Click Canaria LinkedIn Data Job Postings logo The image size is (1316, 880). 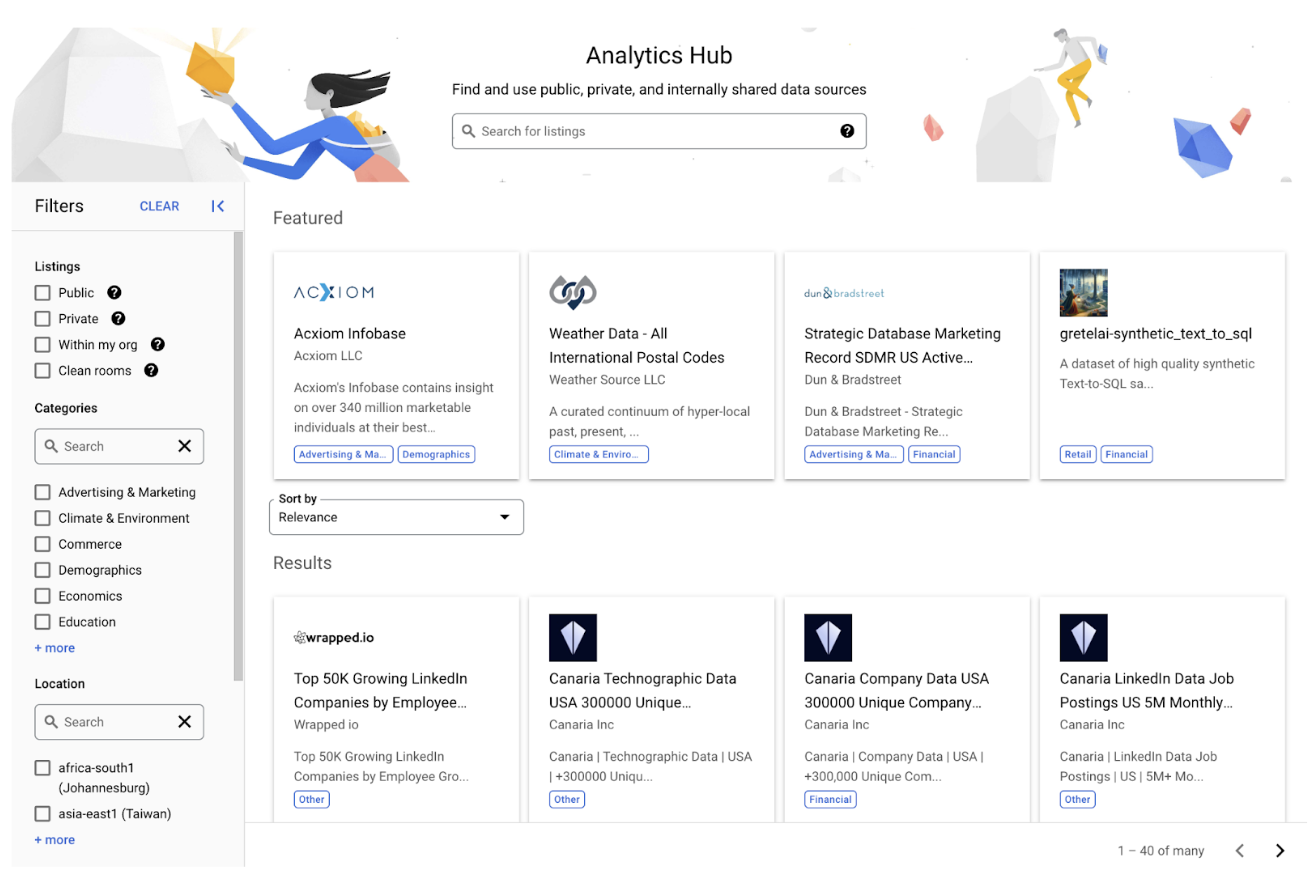[x=1084, y=638]
